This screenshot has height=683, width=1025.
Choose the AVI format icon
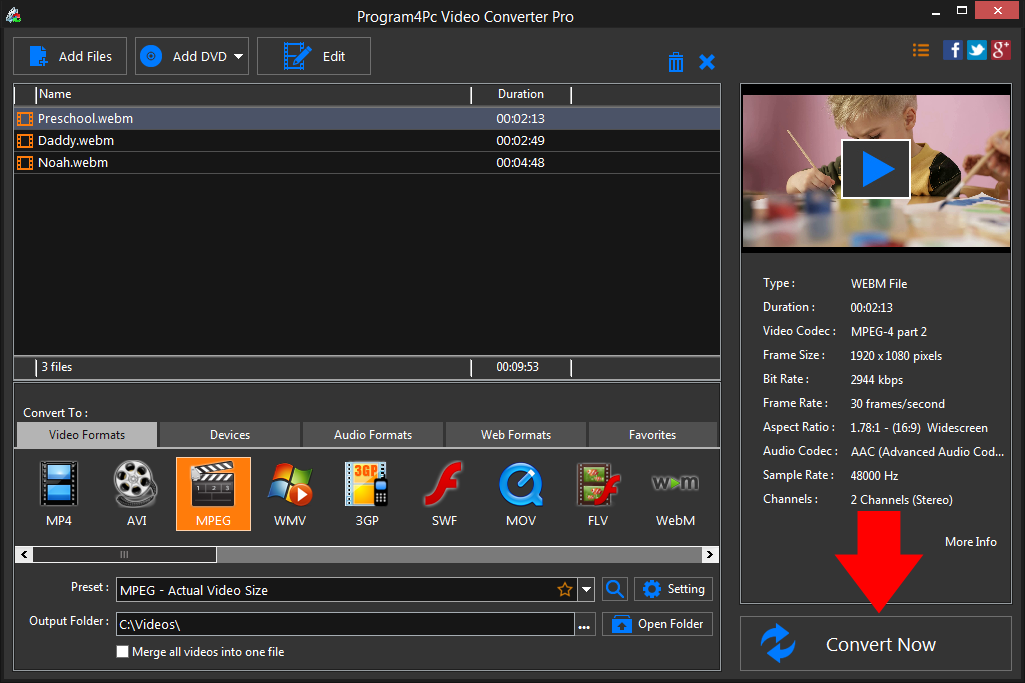135,492
